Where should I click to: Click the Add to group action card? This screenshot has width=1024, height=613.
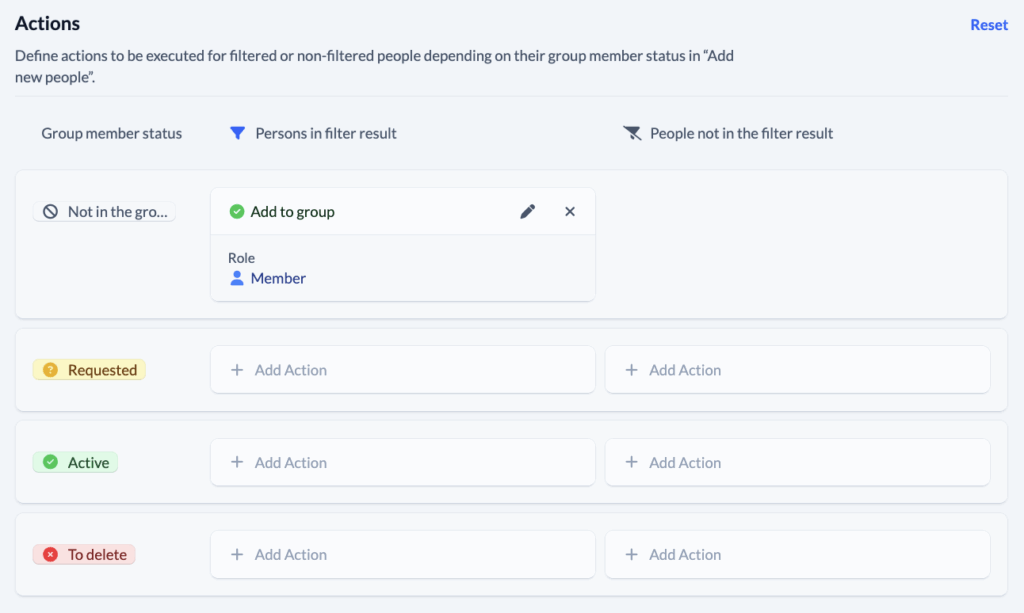point(402,245)
